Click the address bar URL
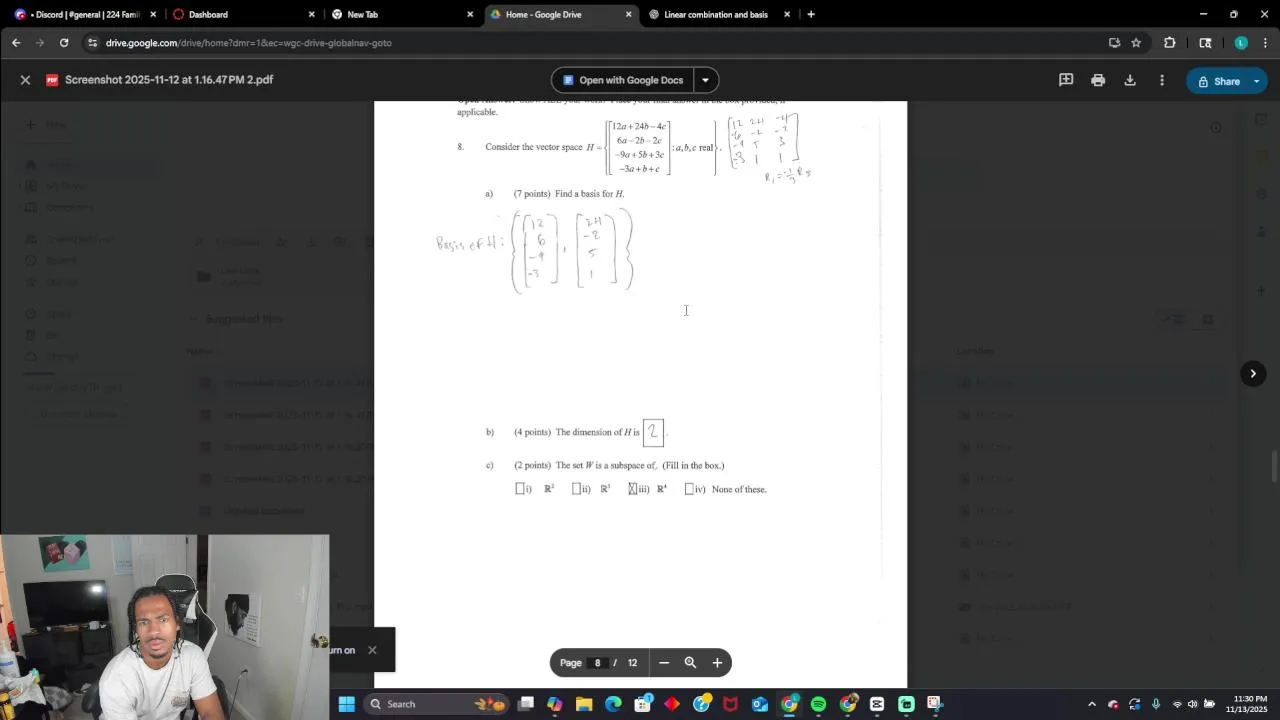The height and width of the screenshot is (720, 1280). pyautogui.click(x=249, y=43)
